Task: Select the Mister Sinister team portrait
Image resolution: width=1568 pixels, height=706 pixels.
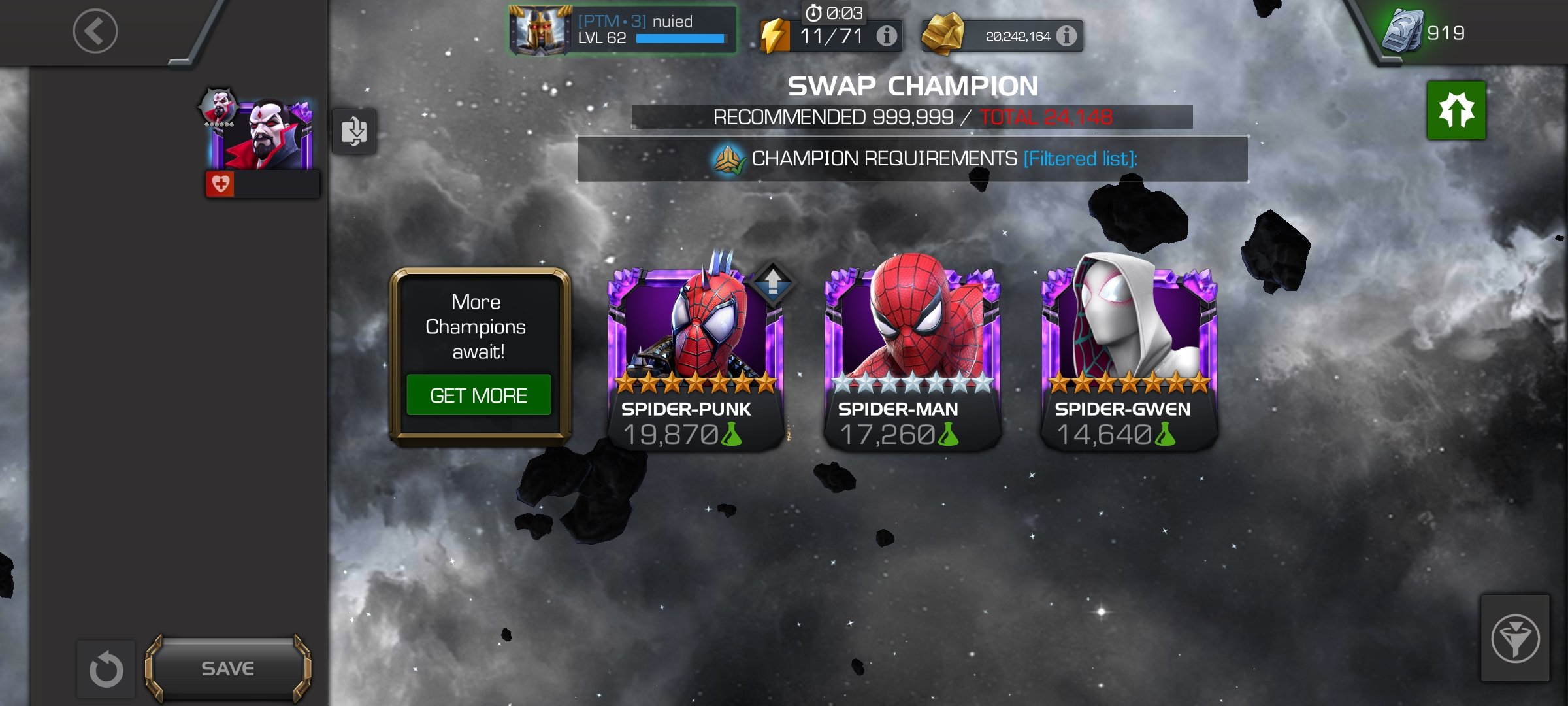Action: 261,135
